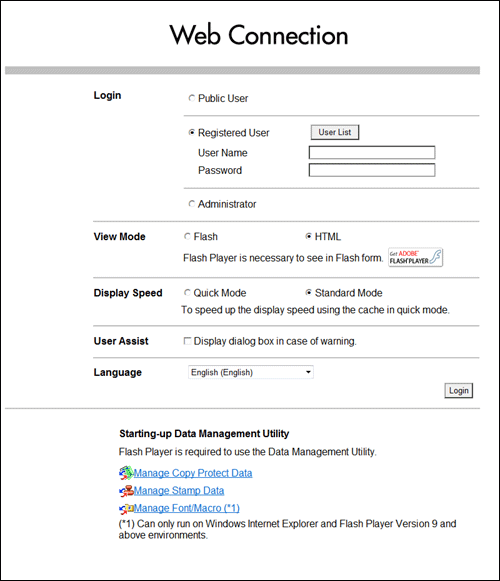The width and height of the screenshot is (500, 581).
Task: Focus the Password input field
Action: [x=372, y=170]
